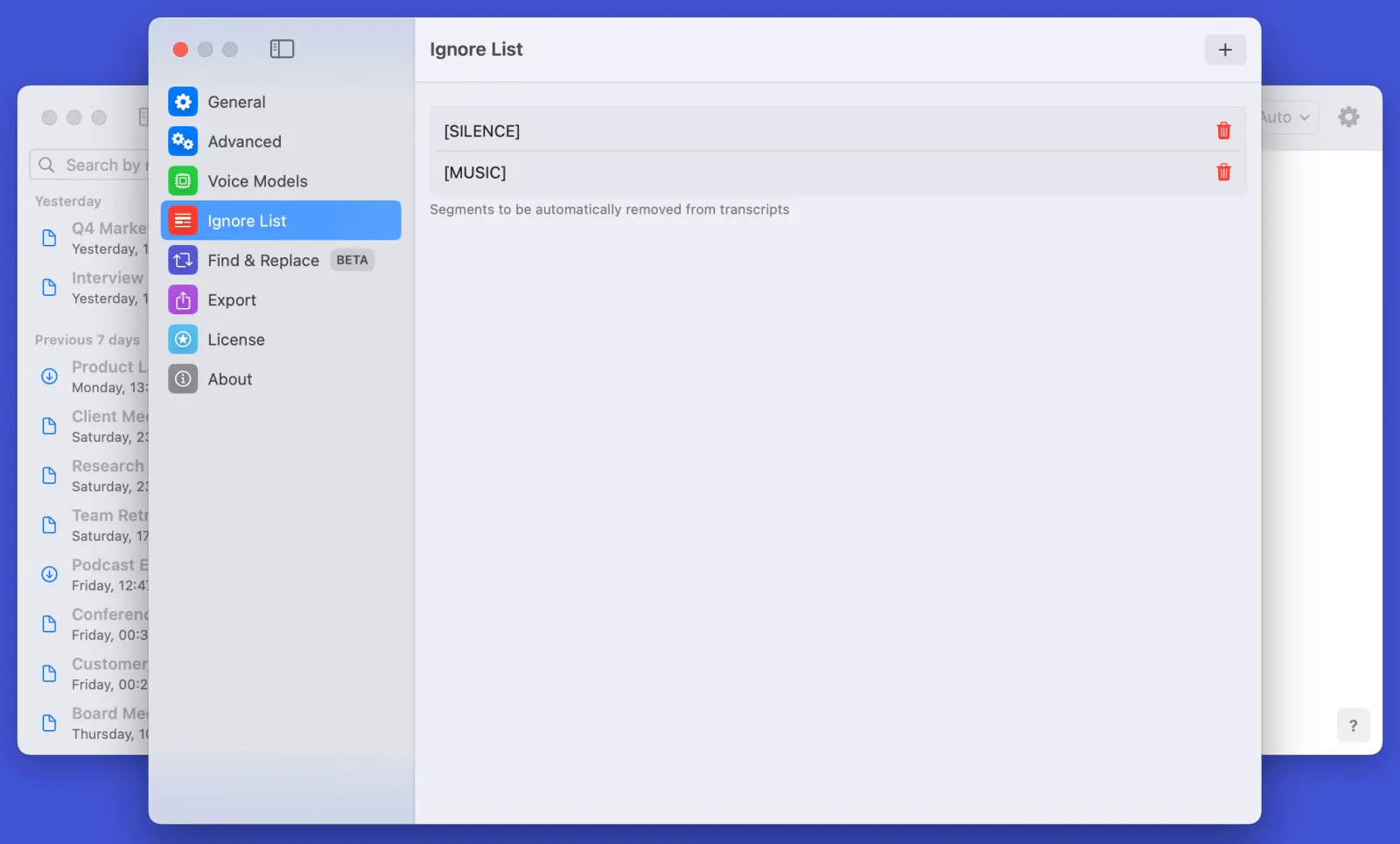Image resolution: width=1400 pixels, height=844 pixels.
Task: Click document icon beside Interview item
Action: [x=50, y=288]
